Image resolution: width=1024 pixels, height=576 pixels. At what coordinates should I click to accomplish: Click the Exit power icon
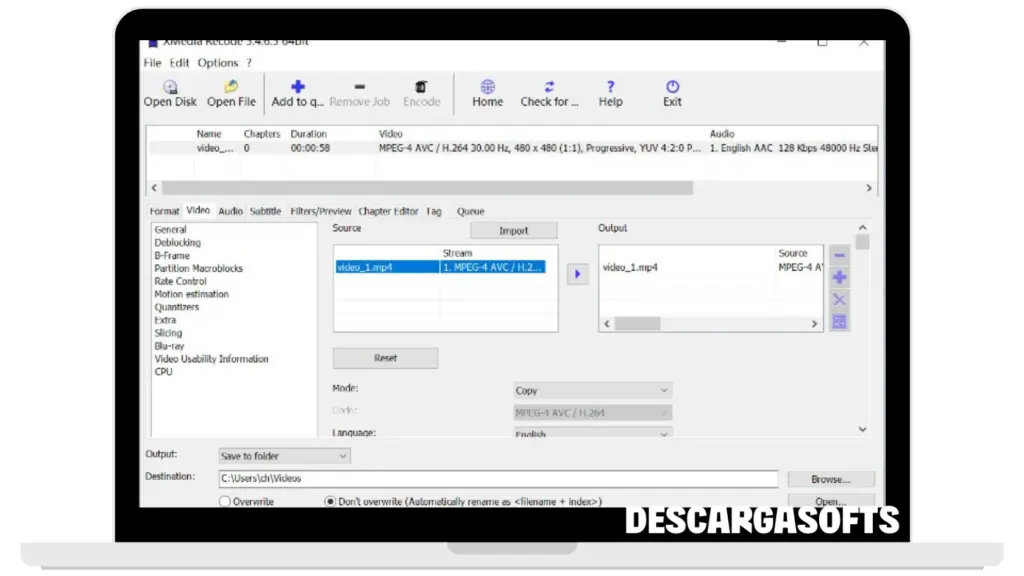tap(672, 87)
